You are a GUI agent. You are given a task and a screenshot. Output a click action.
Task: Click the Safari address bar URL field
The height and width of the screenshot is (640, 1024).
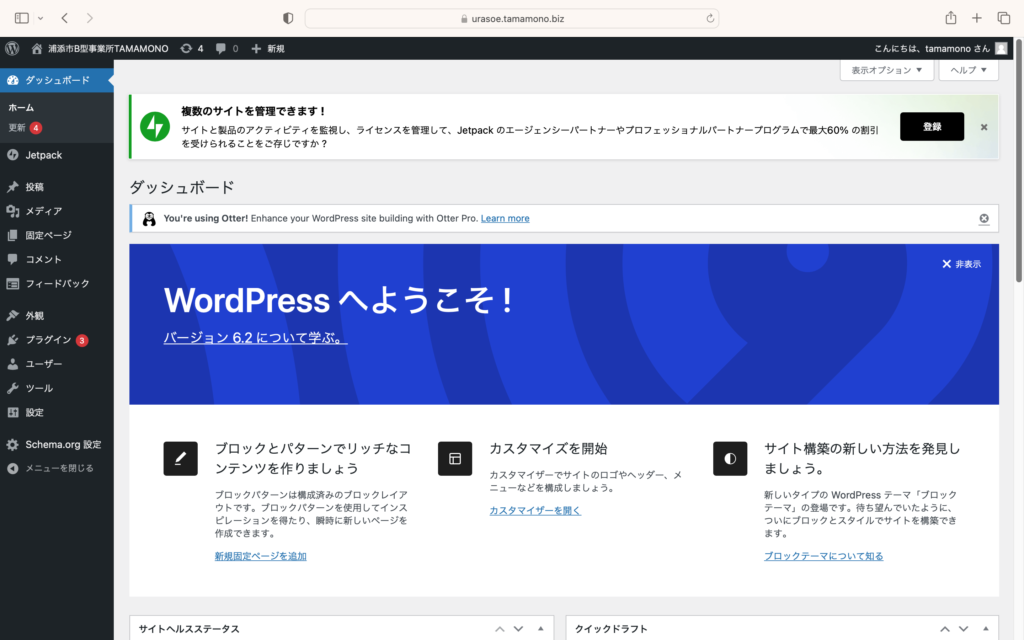512,18
